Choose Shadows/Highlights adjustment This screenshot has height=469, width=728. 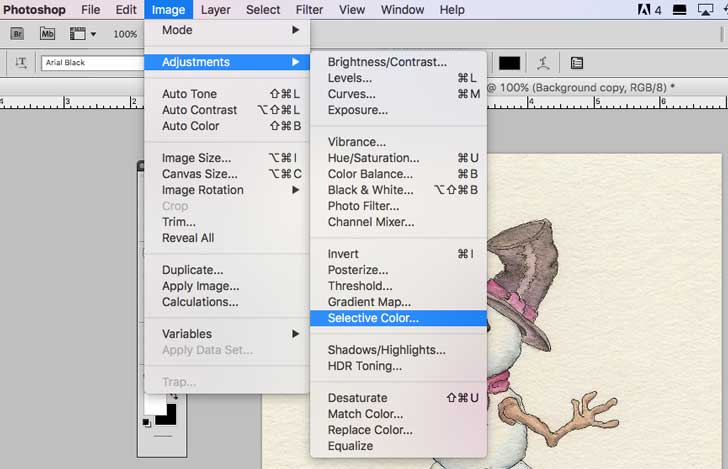(398, 350)
